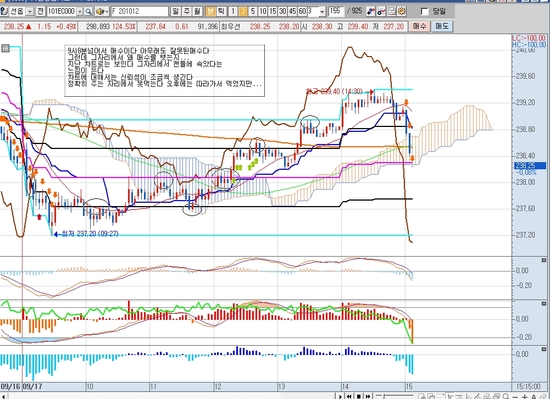The width and height of the screenshot is (550, 399).
Task: Click the HC:-100.00 label at top right
Action: (x=529, y=45)
